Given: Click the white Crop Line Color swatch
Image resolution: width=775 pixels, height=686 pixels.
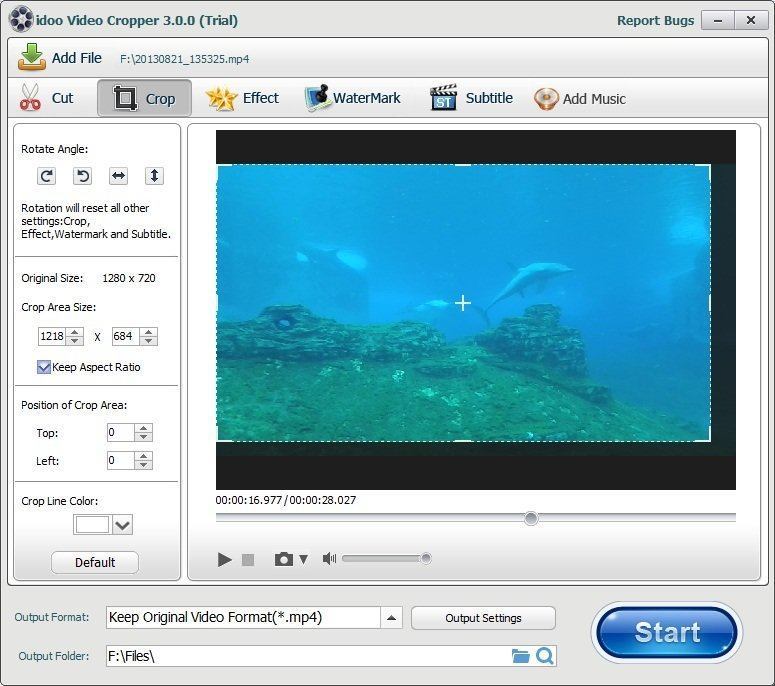Looking at the screenshot, I should coord(92,524).
